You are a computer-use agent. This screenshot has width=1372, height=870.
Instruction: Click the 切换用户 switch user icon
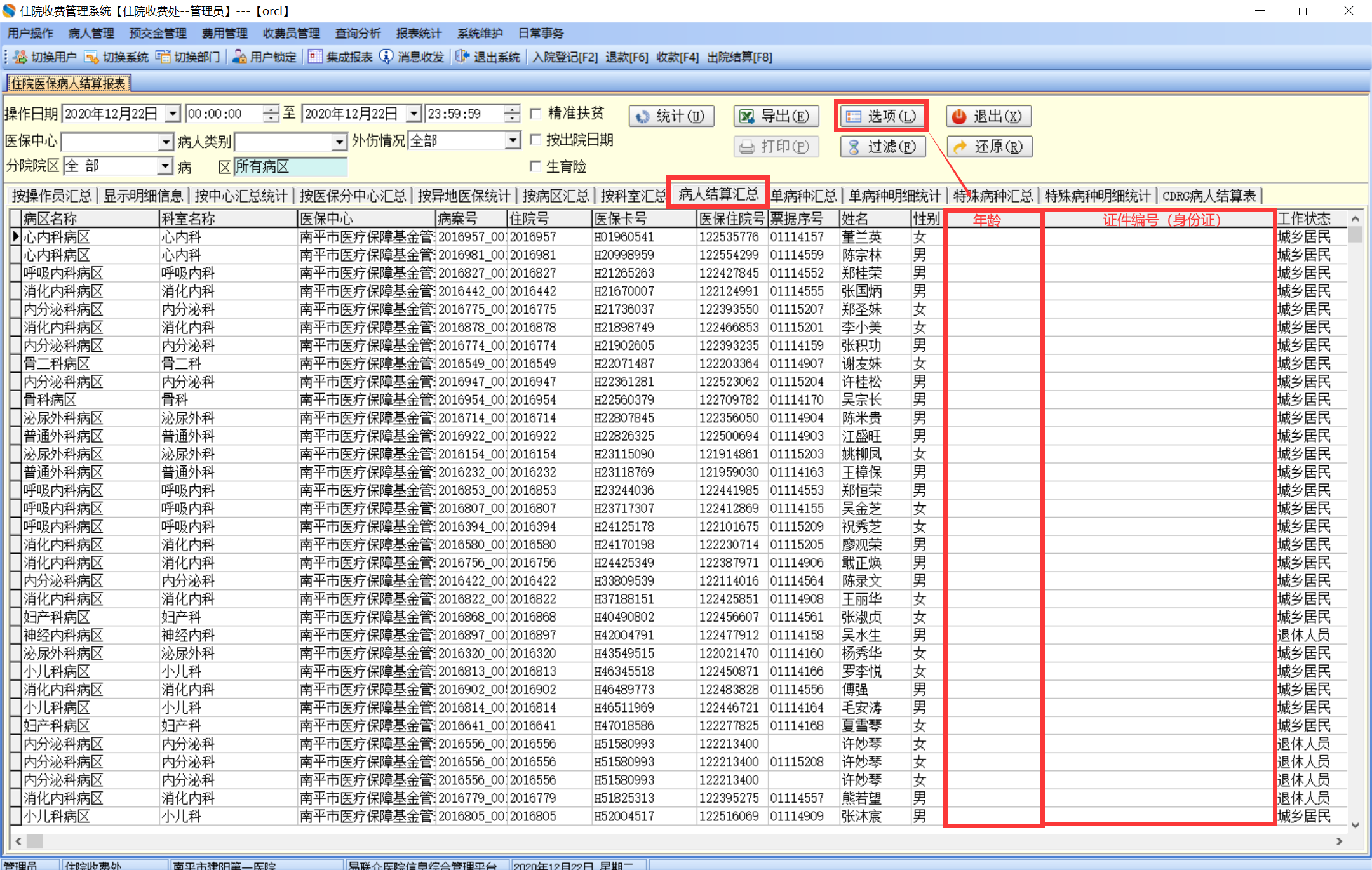[x=20, y=57]
